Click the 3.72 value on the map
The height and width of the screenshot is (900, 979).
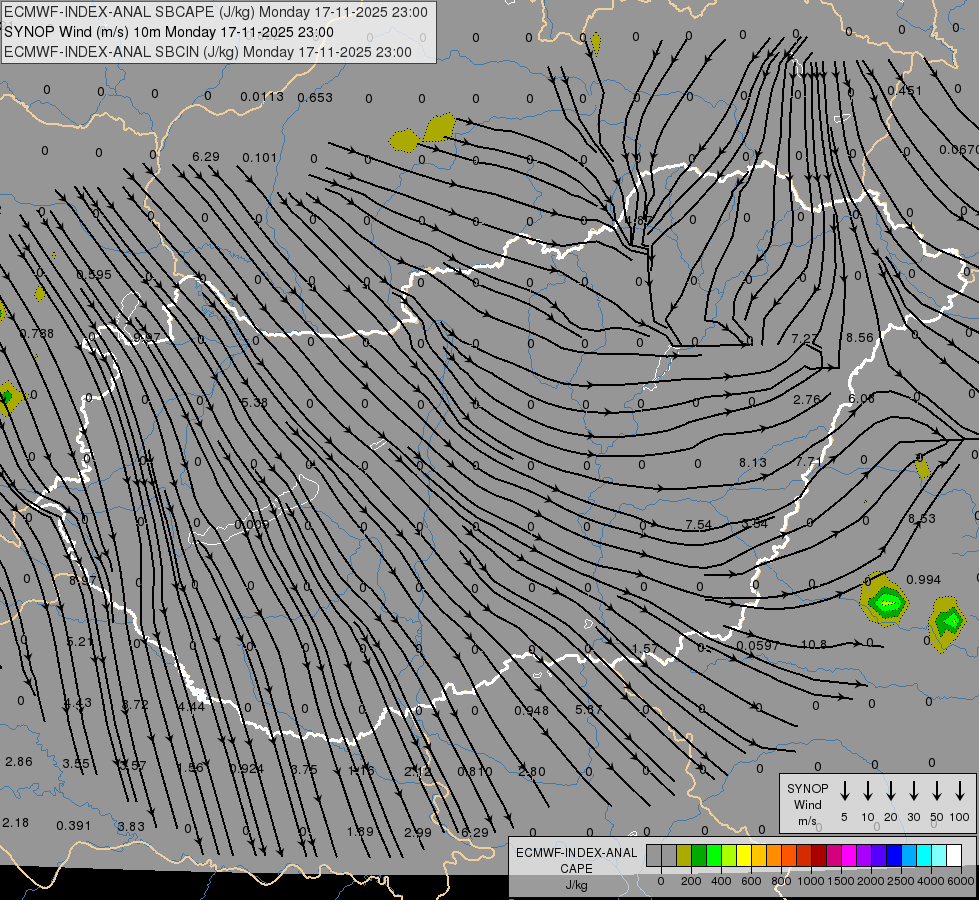pyautogui.click(x=135, y=705)
